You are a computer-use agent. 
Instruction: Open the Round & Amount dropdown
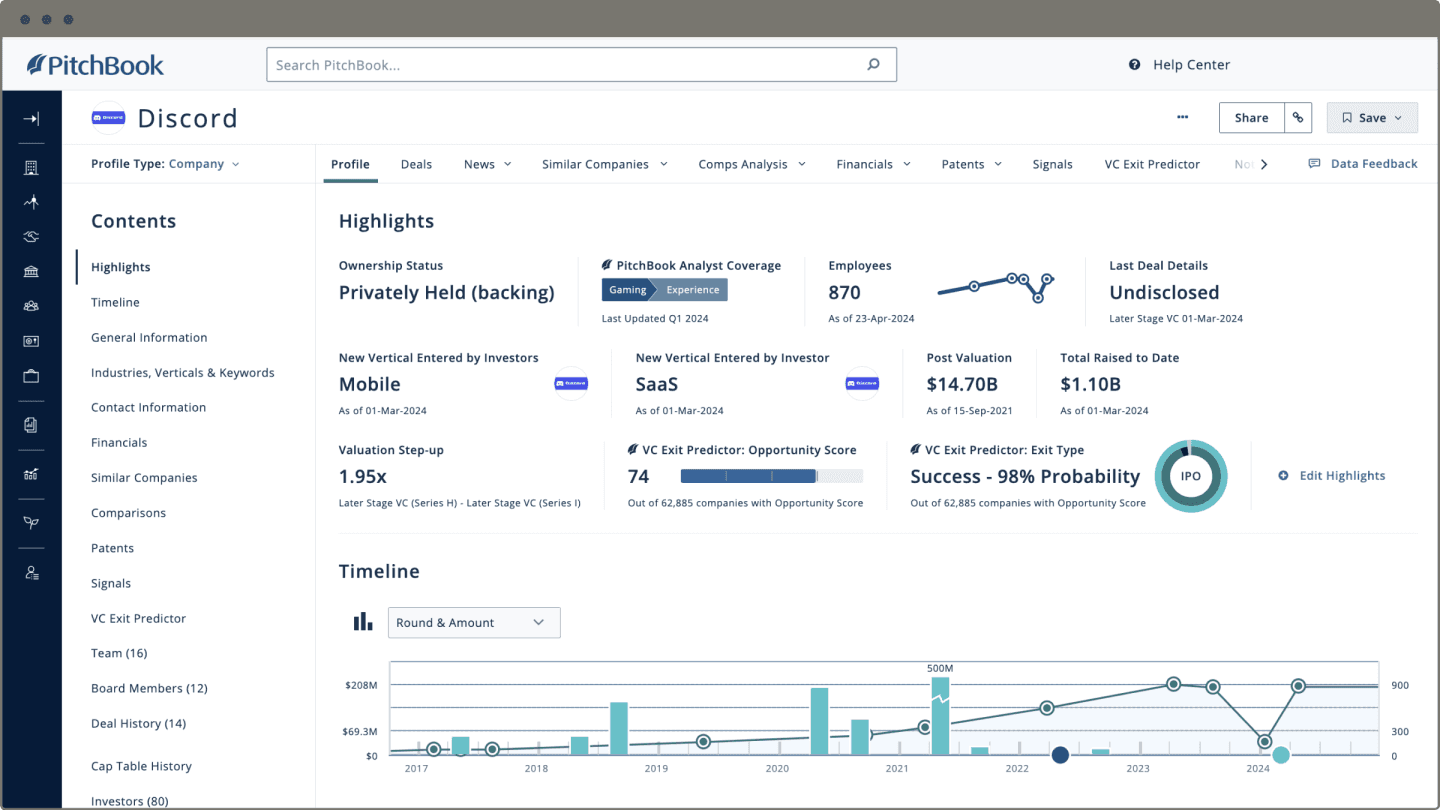(474, 622)
